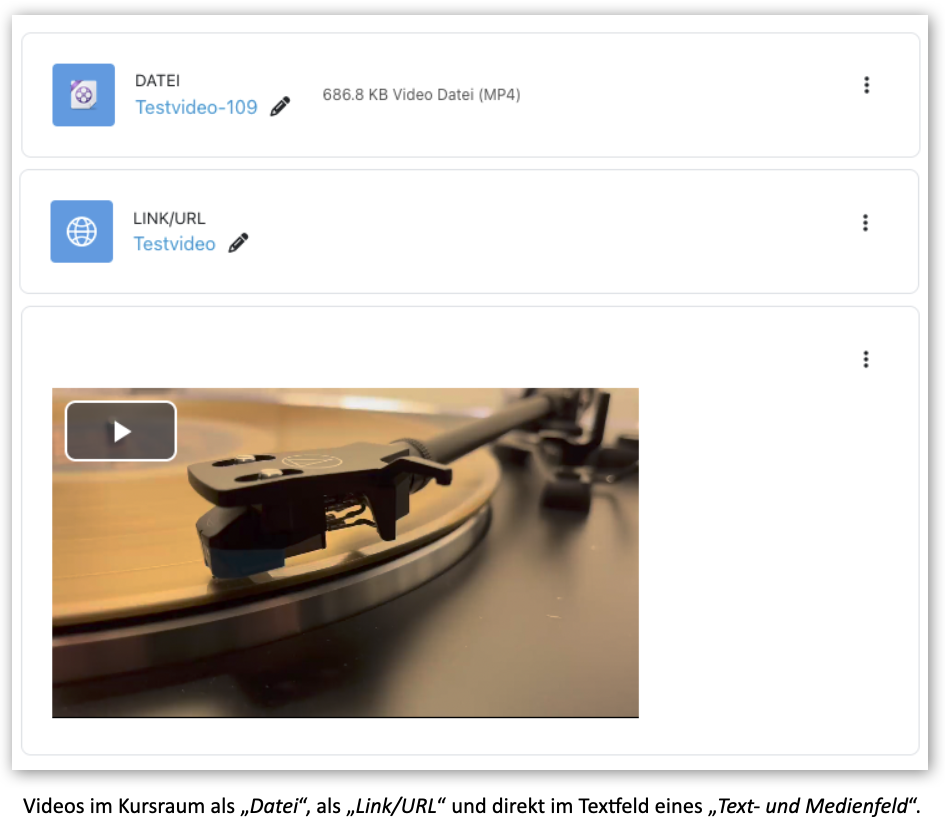Edit the title of Testvideo-109 with pencil
Screen dimensions: 945x834
(x=280, y=107)
